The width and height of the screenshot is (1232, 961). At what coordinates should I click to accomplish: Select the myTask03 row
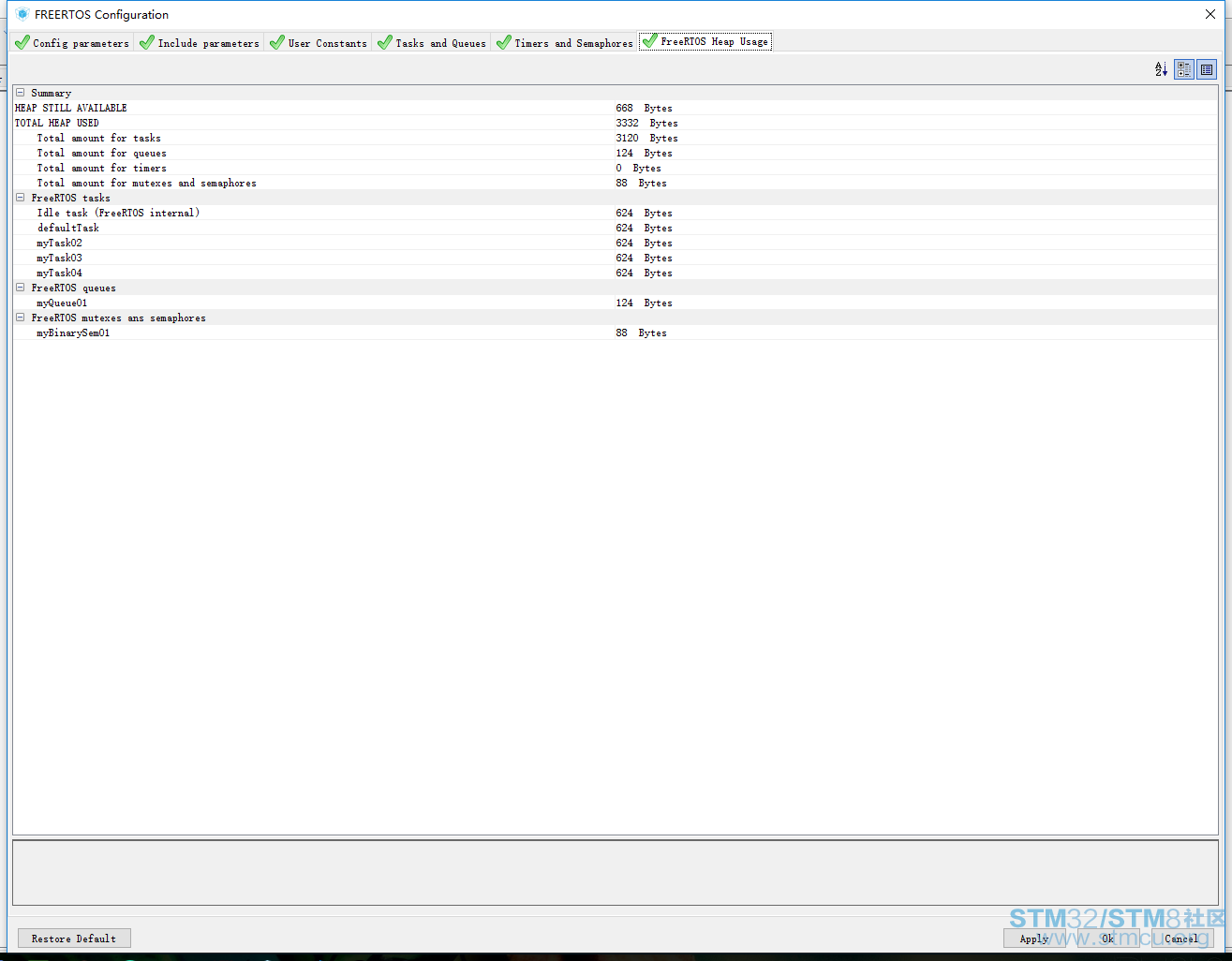615,258
